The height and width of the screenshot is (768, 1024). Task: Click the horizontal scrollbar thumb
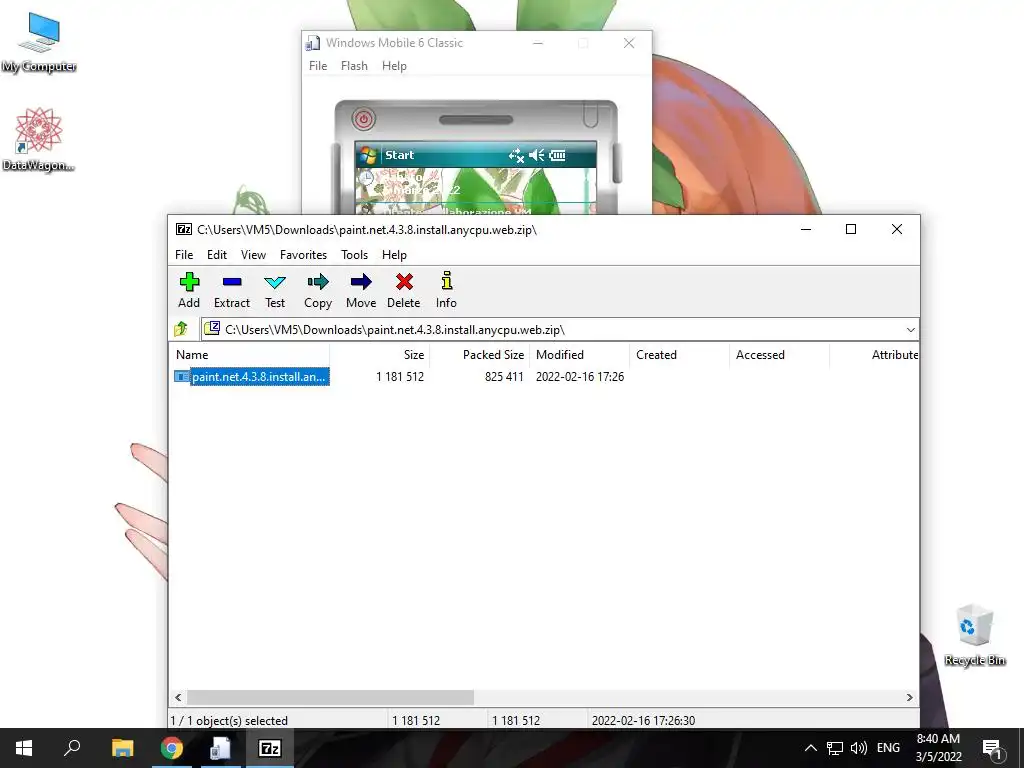click(330, 697)
